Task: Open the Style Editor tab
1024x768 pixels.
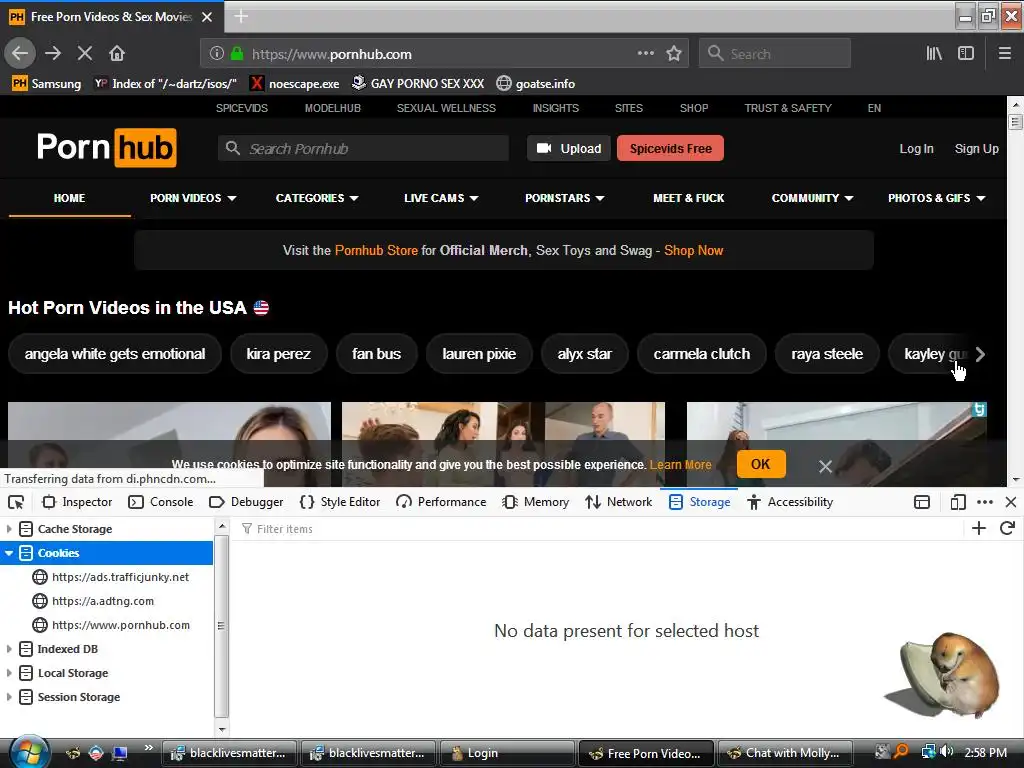Action: click(x=340, y=502)
